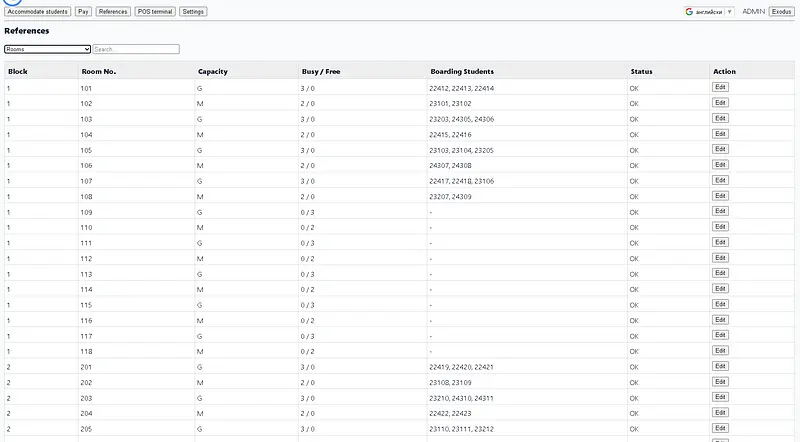This screenshot has width=800, height=442.
Task: Click the Google Translate icon
Action: (x=690, y=12)
